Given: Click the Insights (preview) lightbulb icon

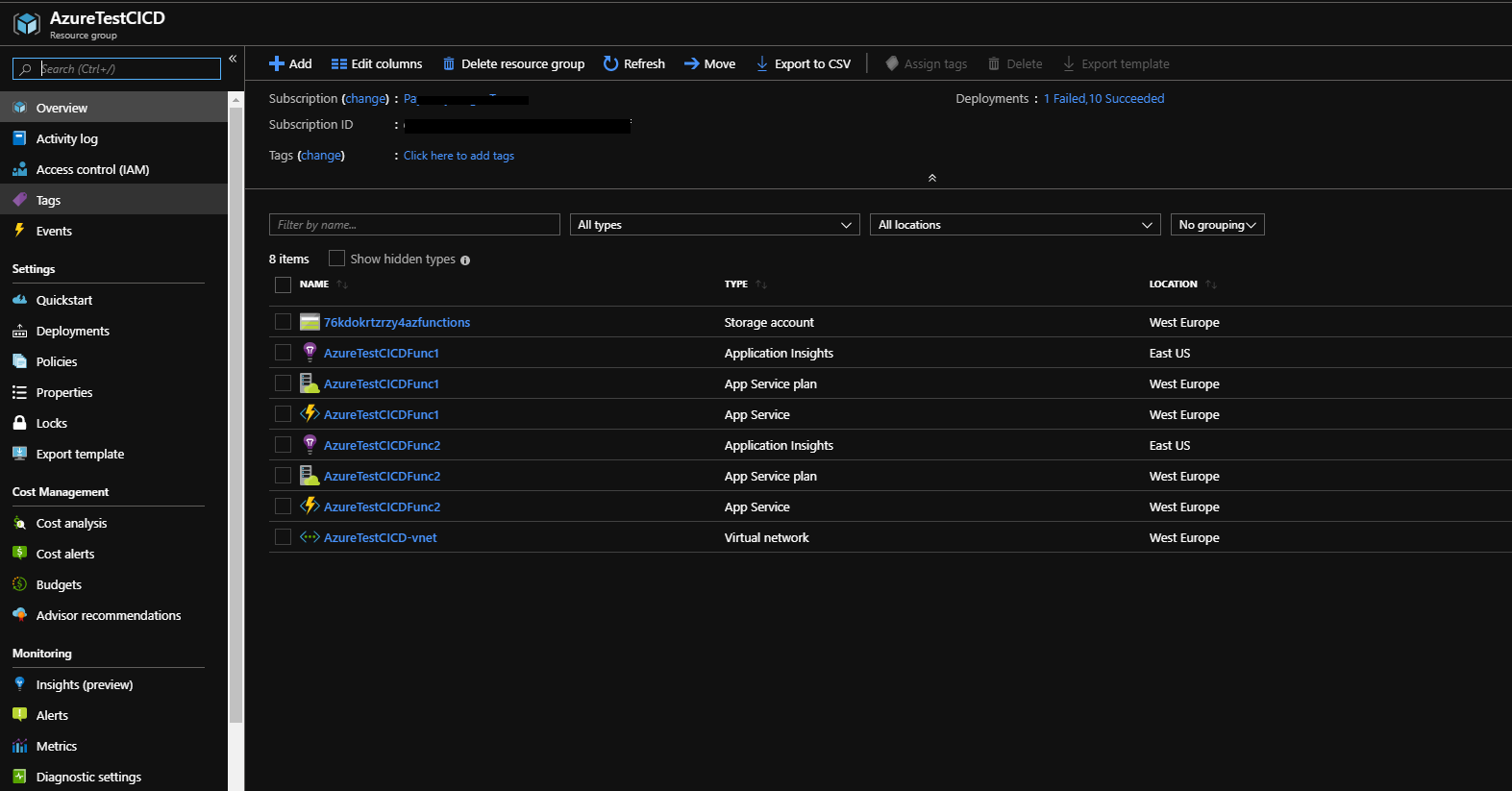Looking at the screenshot, I should [19, 684].
